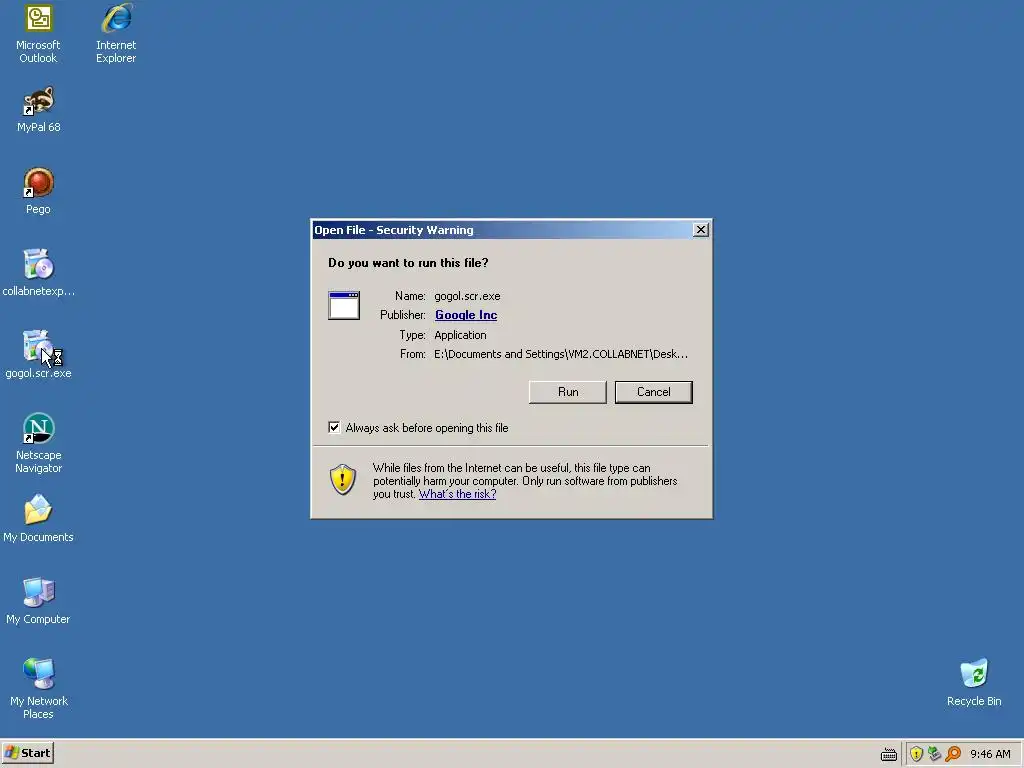Viewport: 1024px width, 768px height.
Task: Cancel the security warning dialog
Action: 654,392
